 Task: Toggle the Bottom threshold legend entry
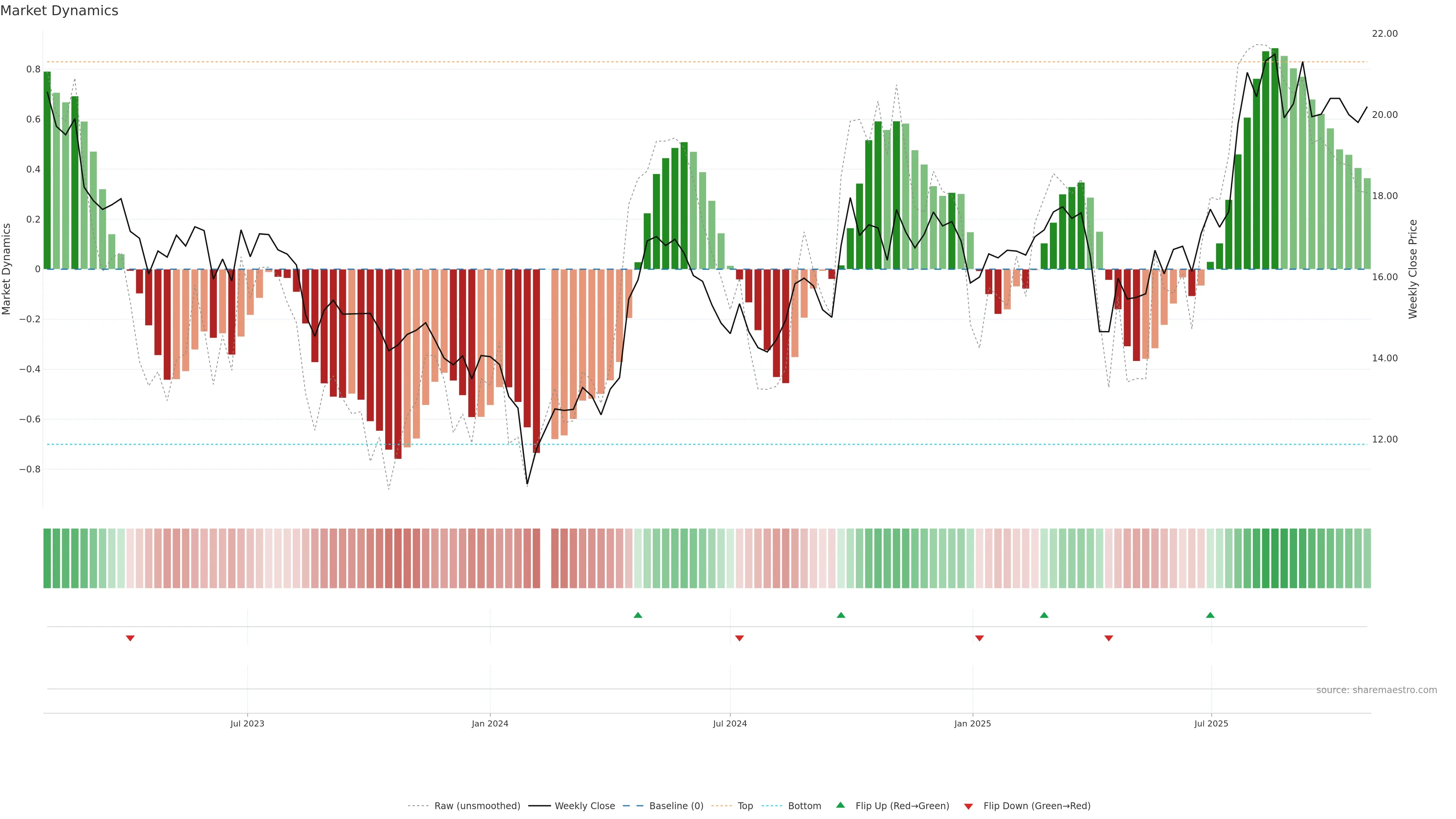pos(804,806)
